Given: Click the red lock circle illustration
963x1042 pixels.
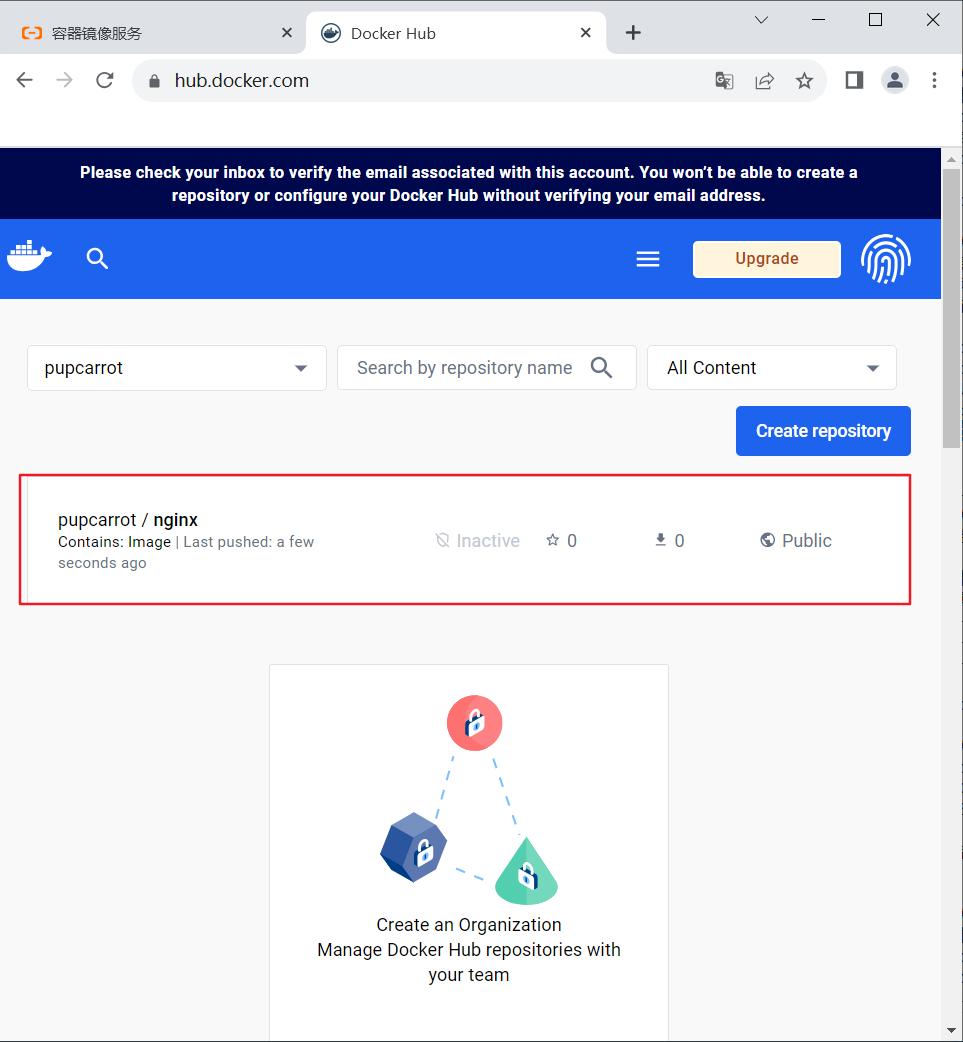Looking at the screenshot, I should click(x=474, y=723).
